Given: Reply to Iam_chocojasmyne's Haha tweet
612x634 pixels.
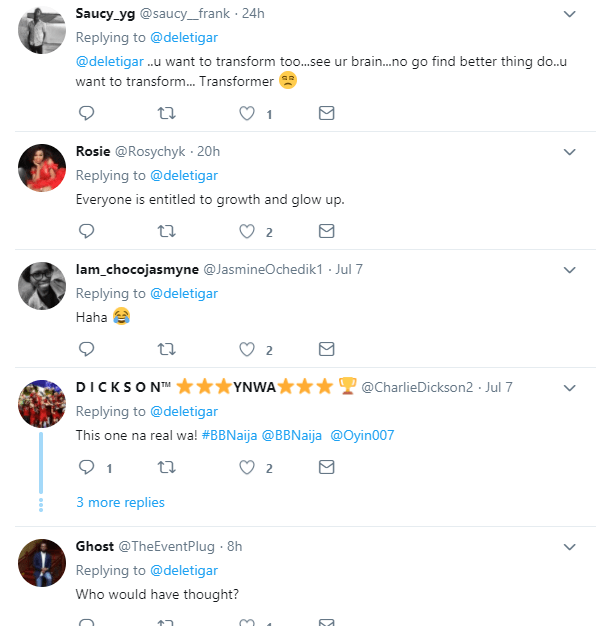Looking at the screenshot, I should pyautogui.click(x=86, y=349).
